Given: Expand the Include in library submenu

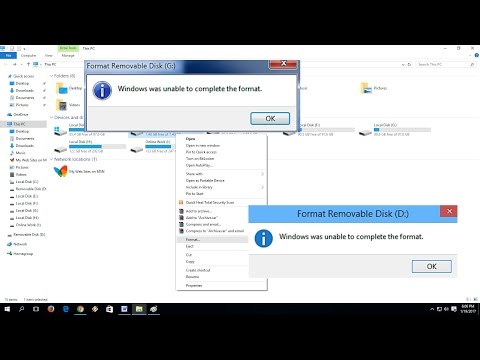Looking at the screenshot, I should (222, 187).
